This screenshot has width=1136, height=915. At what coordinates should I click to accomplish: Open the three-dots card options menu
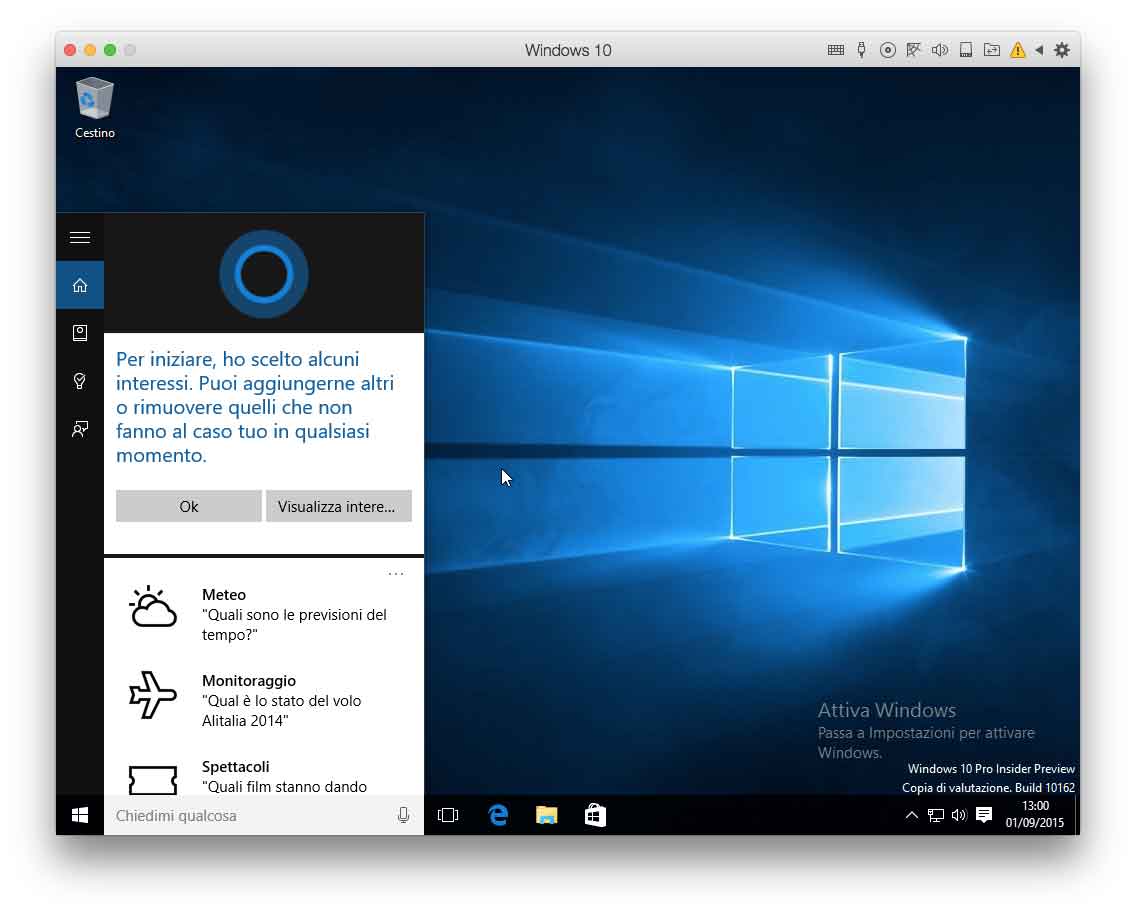[x=396, y=574]
